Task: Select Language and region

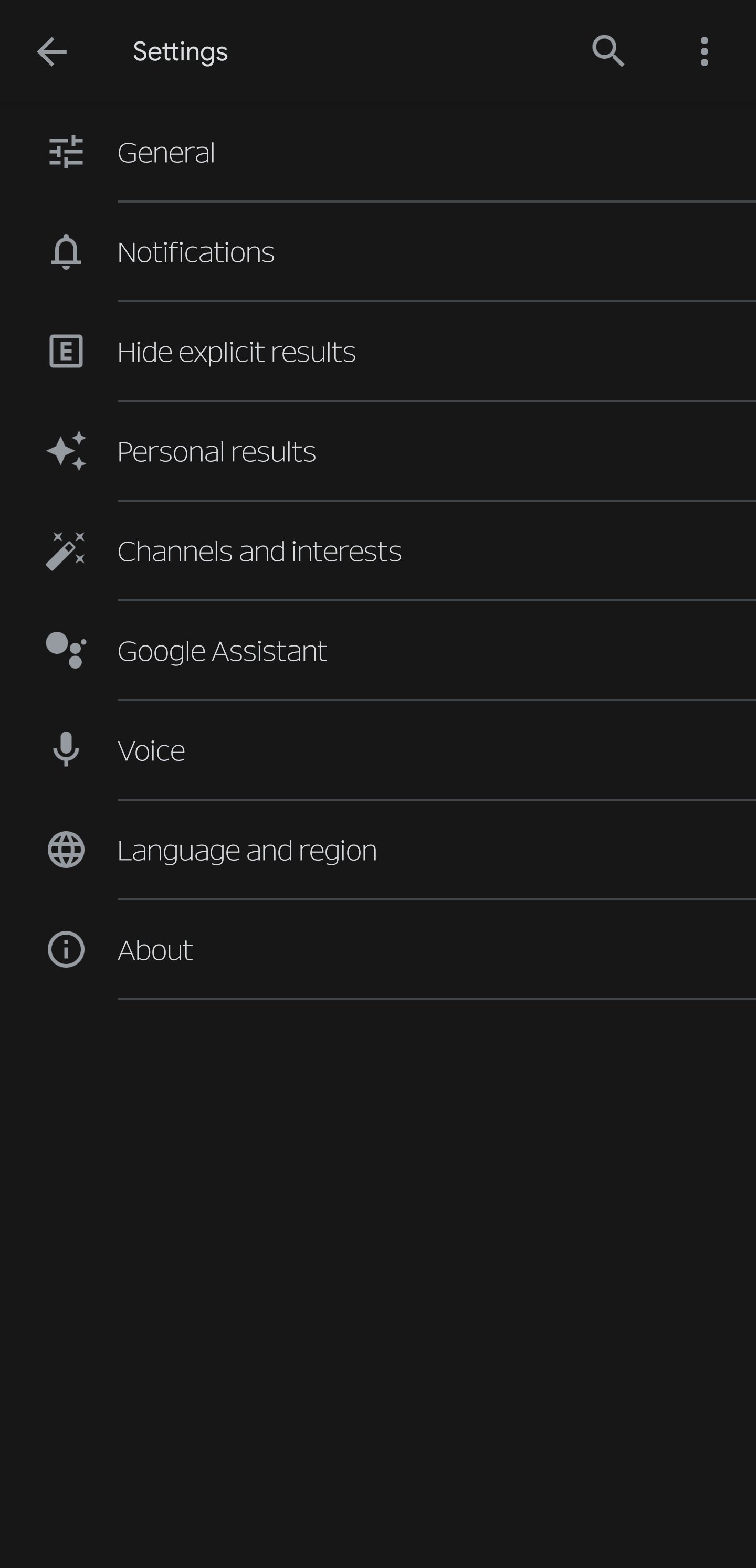Action: click(x=377, y=850)
